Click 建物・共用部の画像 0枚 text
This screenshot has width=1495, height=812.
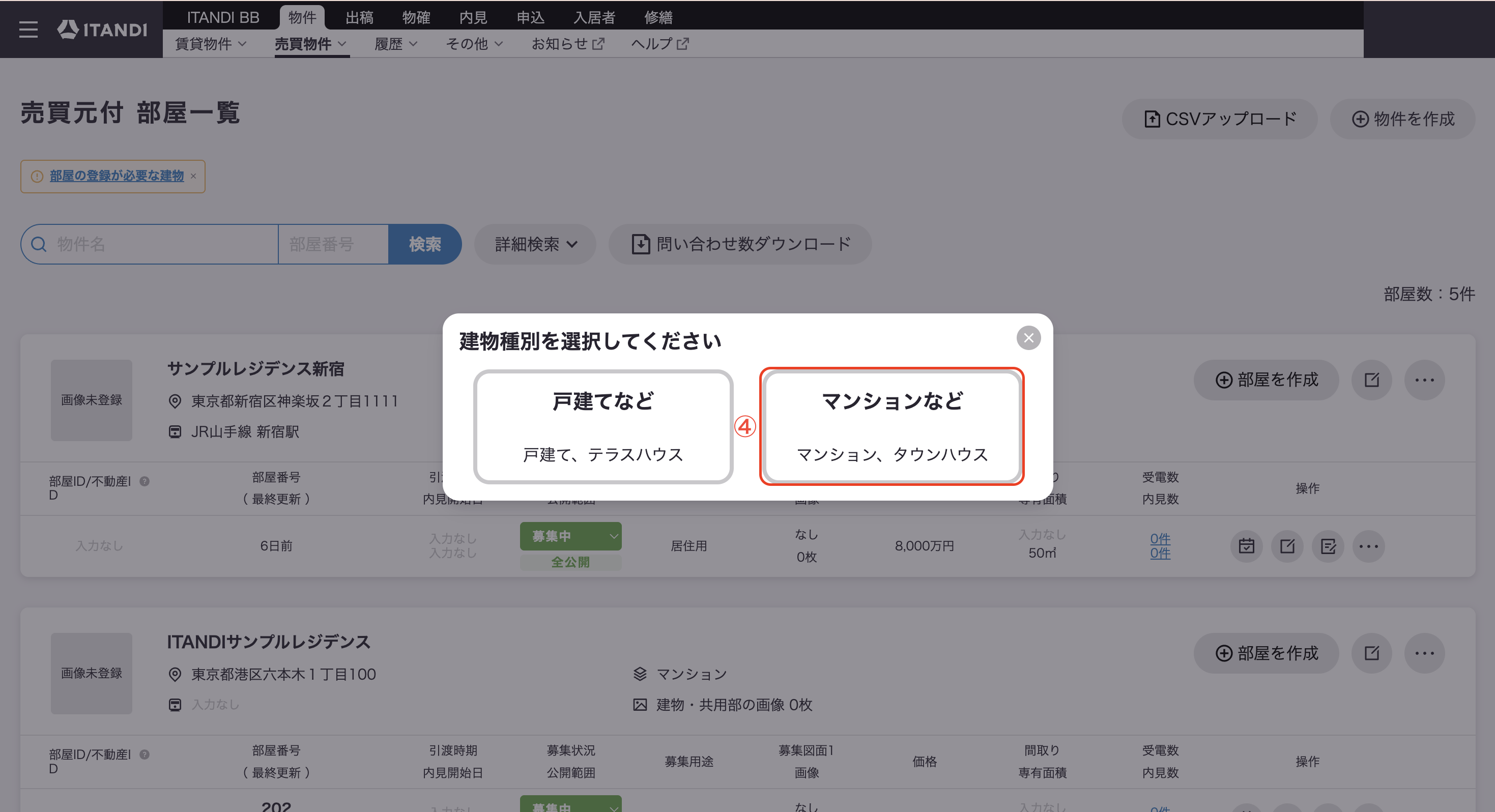[734, 705]
